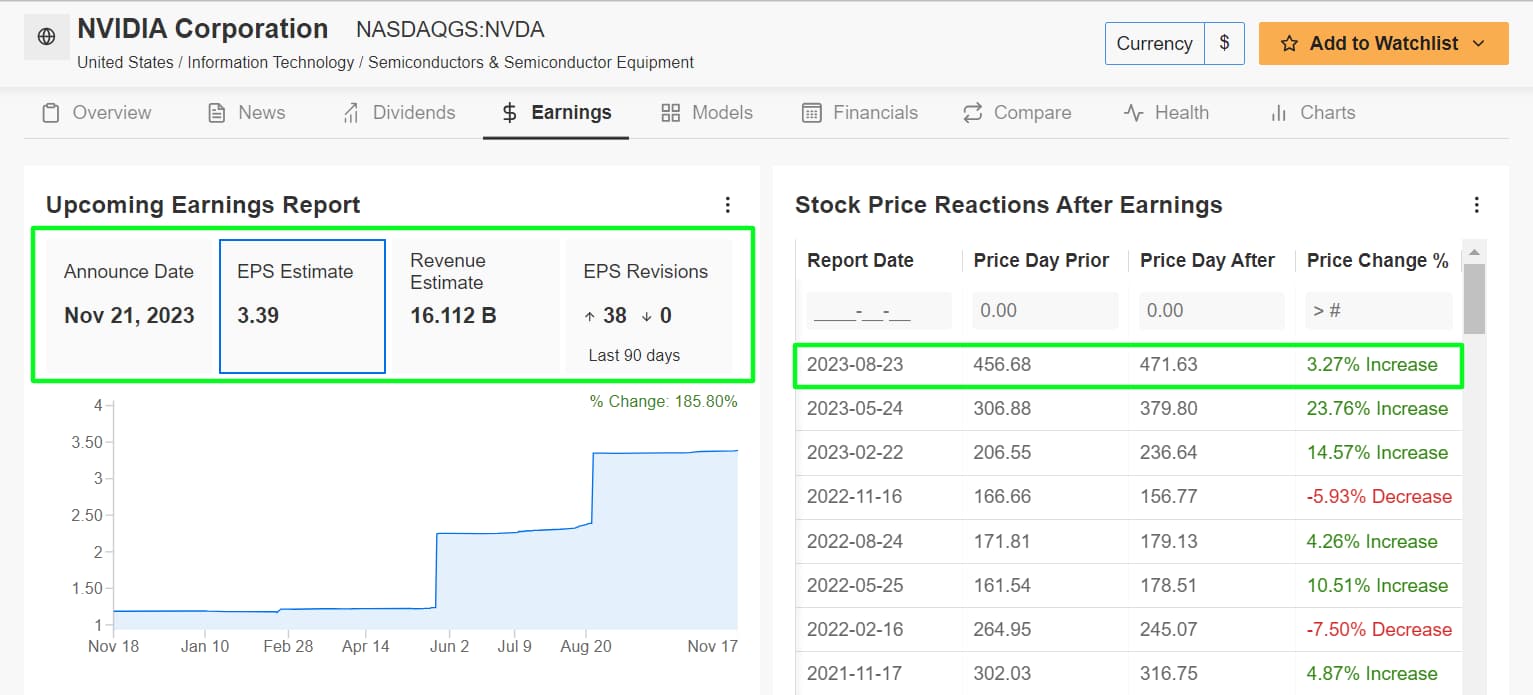This screenshot has height=695, width=1533.
Task: Go to the Dividends tab
Action: (x=398, y=113)
